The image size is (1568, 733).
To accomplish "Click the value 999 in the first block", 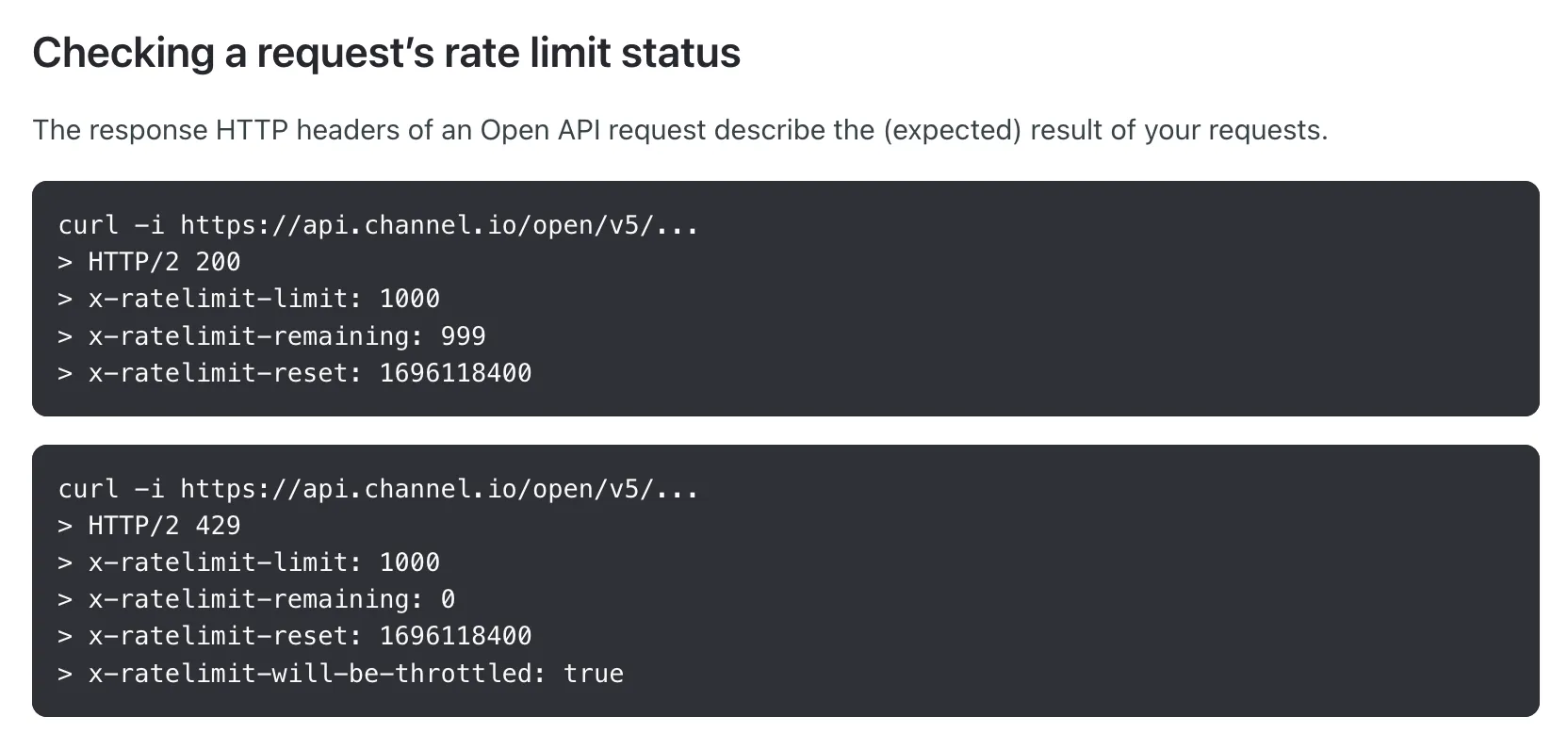I will coord(463,336).
